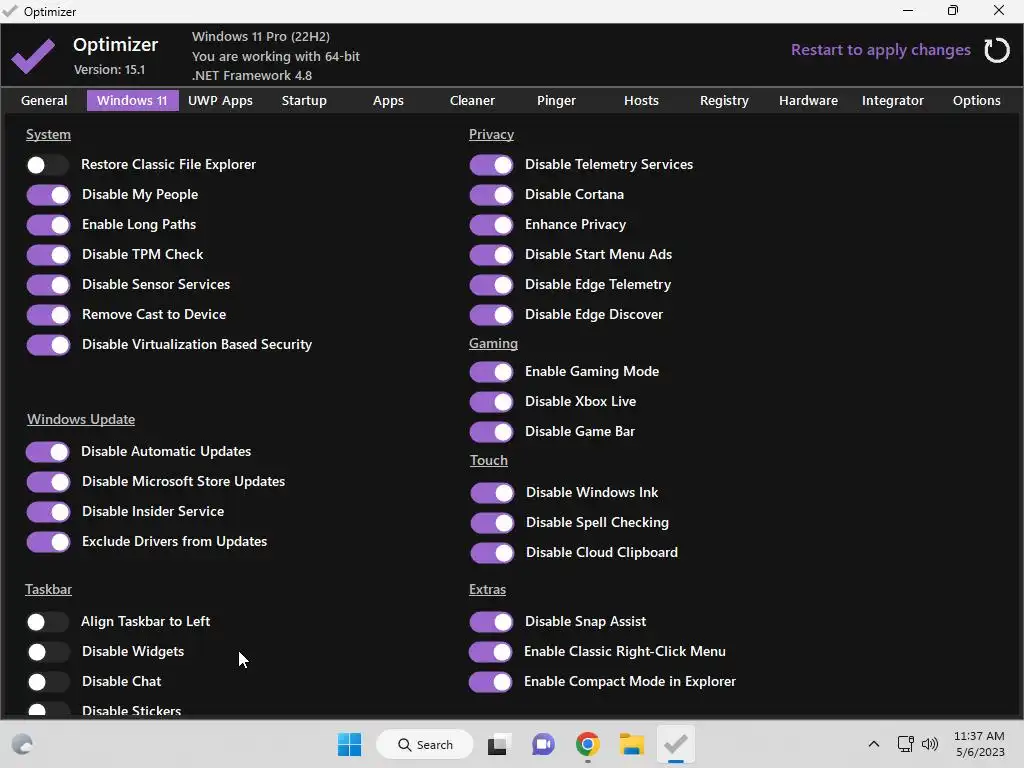Screen dimensions: 1024x768
Task: Toggle Disable Snap Assist switch
Action: pyautogui.click(x=491, y=622)
